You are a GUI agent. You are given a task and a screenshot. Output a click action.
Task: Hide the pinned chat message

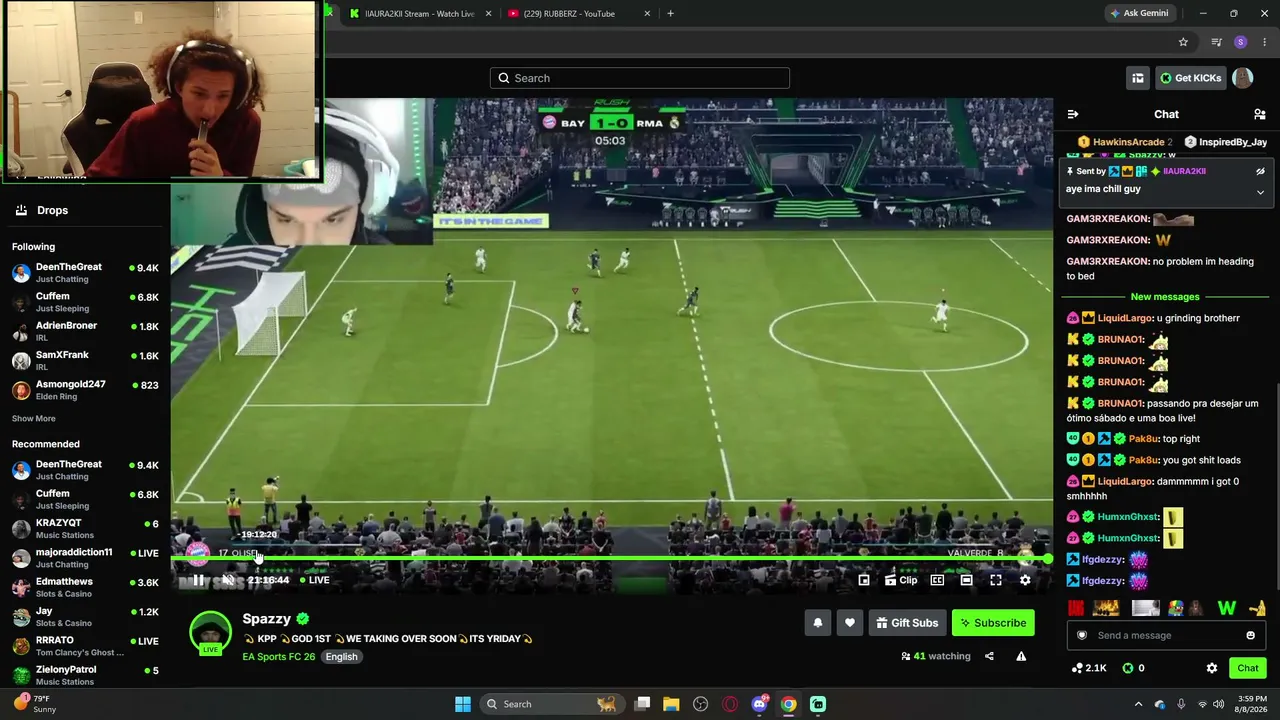point(1260,171)
